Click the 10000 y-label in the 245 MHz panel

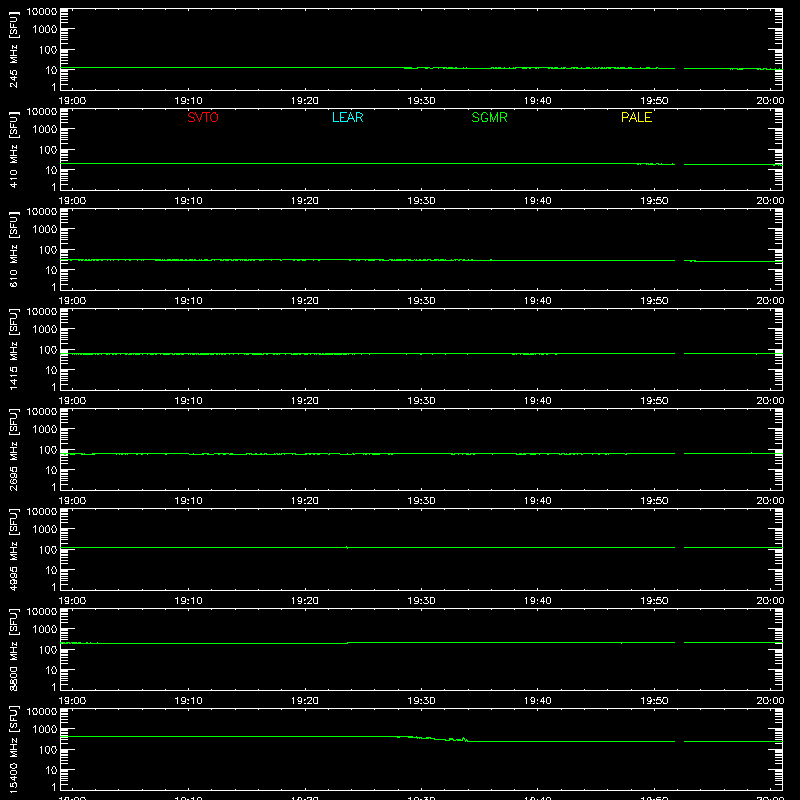coord(42,12)
